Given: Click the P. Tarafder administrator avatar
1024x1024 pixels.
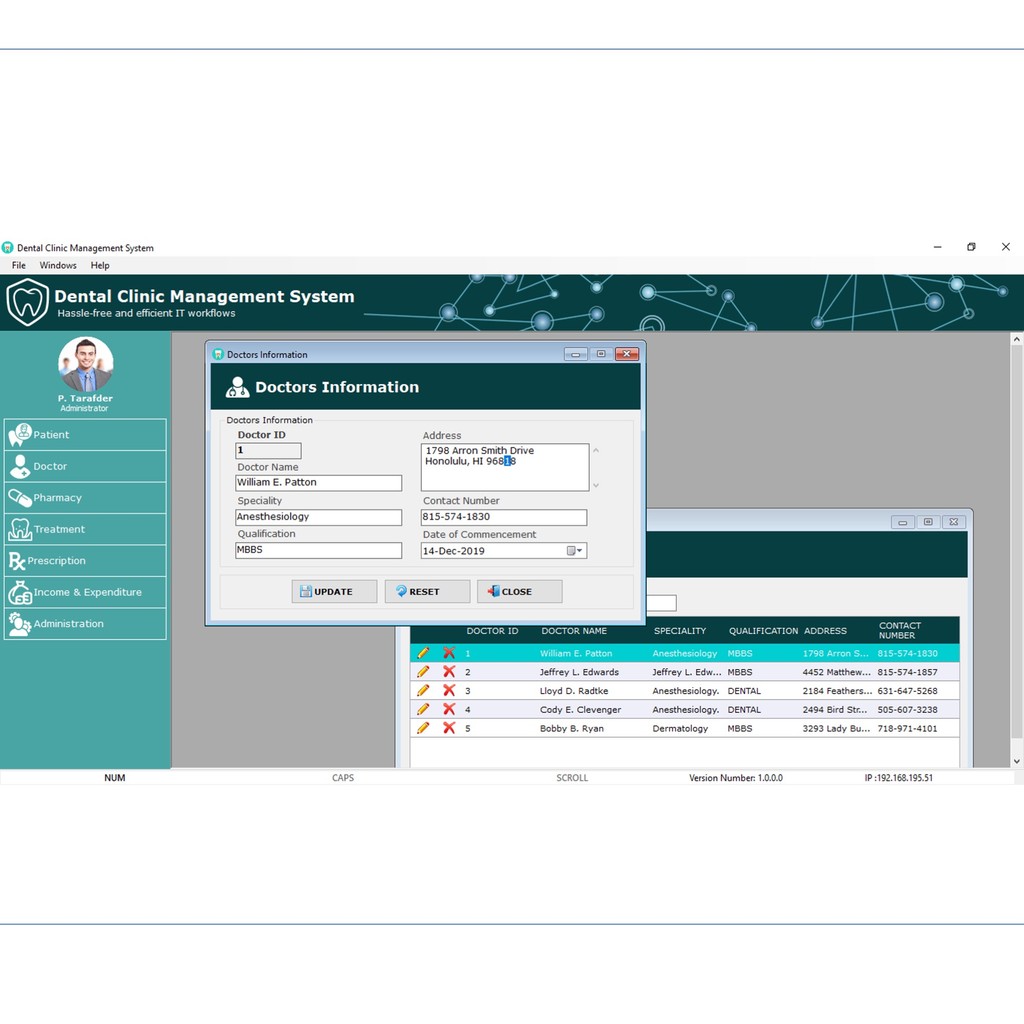Looking at the screenshot, I should pyautogui.click(x=86, y=364).
